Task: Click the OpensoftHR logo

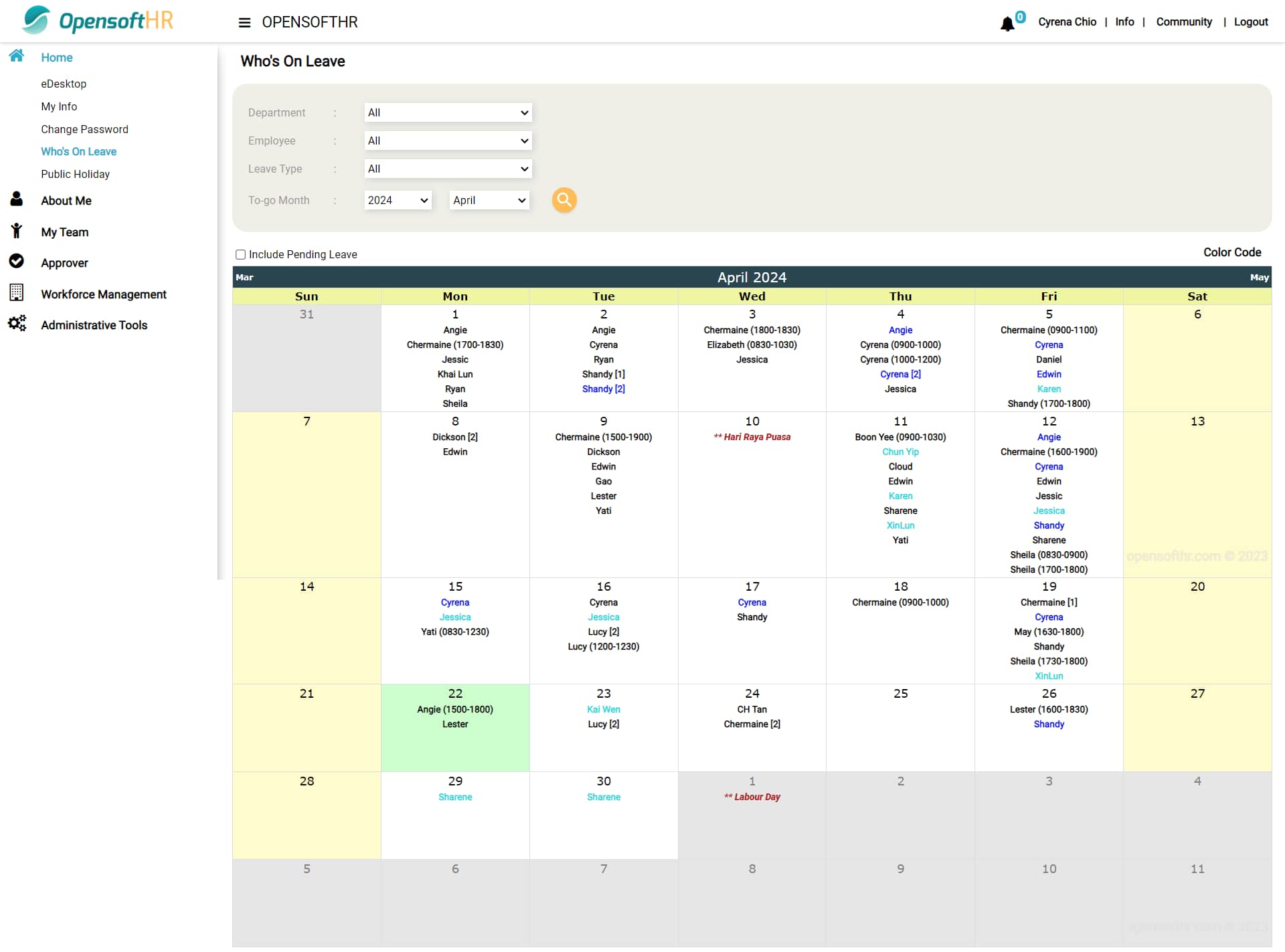Action: pyautogui.click(x=96, y=20)
